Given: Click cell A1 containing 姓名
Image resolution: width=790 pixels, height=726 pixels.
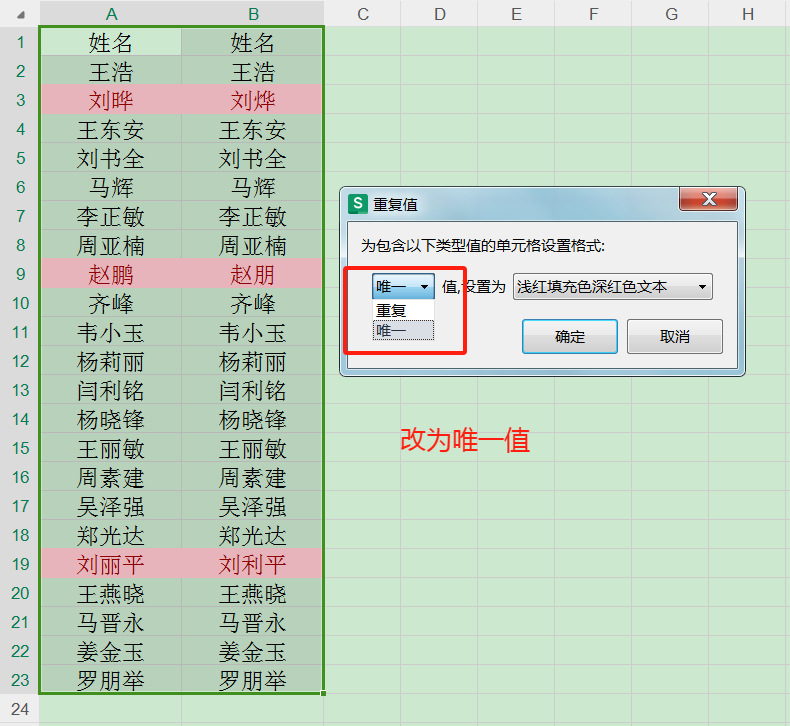Looking at the screenshot, I should pyautogui.click(x=111, y=42).
